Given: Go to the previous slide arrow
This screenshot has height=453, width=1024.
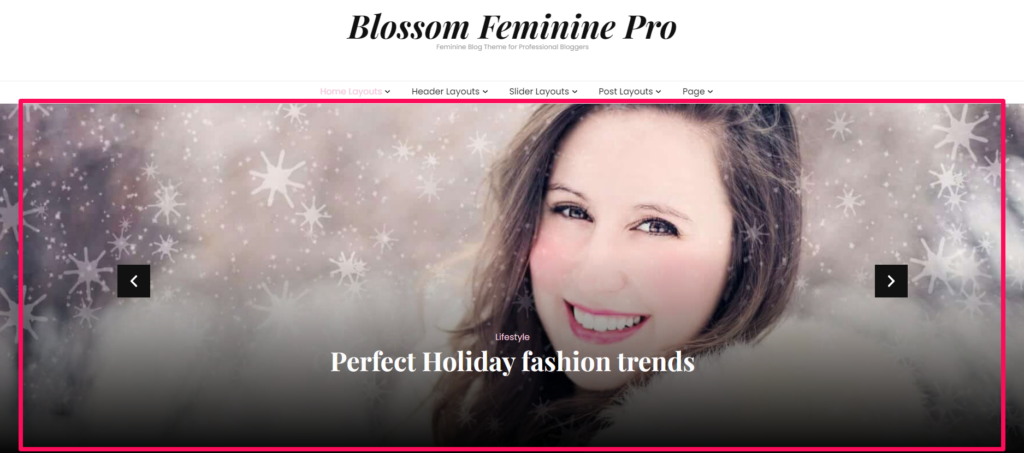Looking at the screenshot, I should click(134, 281).
